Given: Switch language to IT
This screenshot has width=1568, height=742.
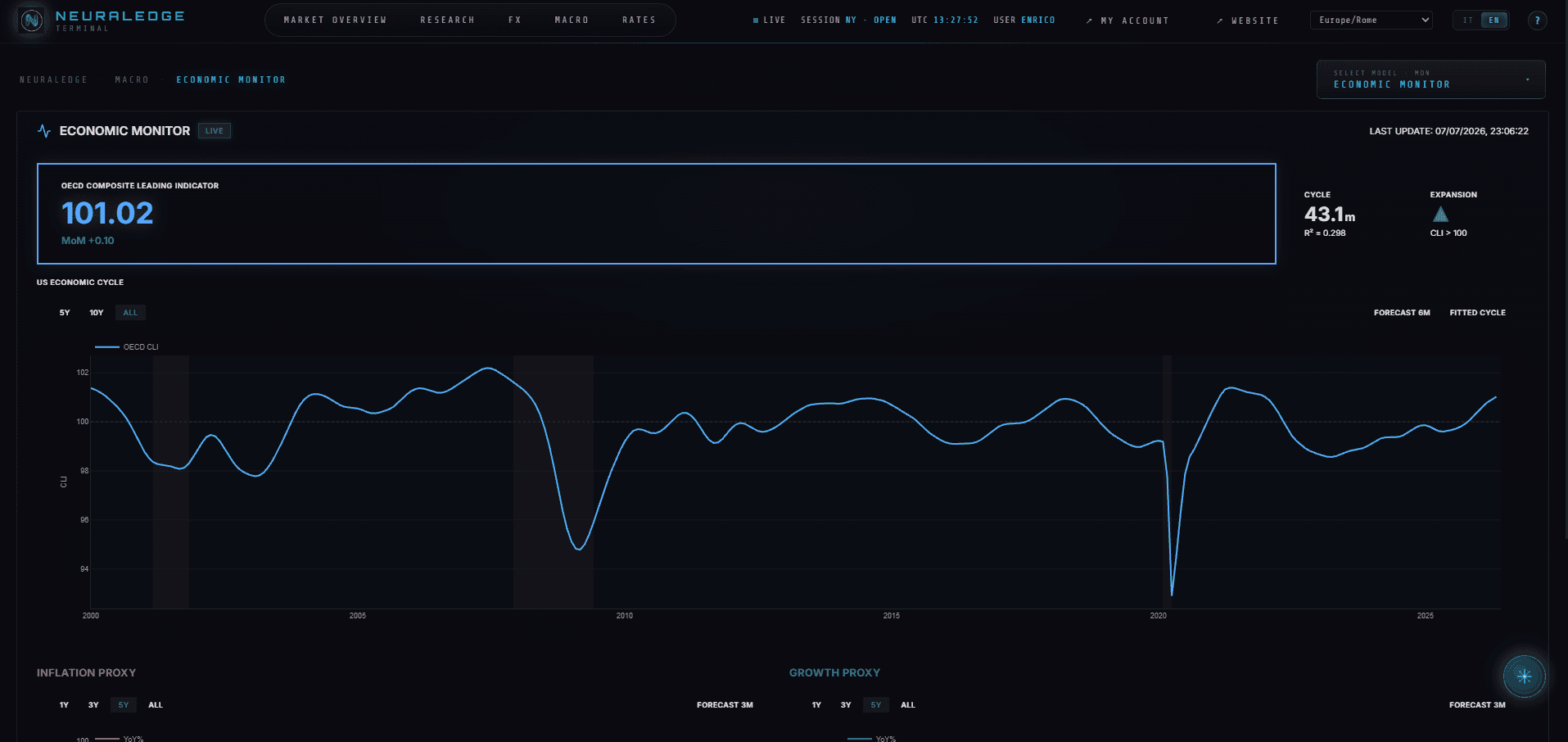Looking at the screenshot, I should (x=1468, y=20).
